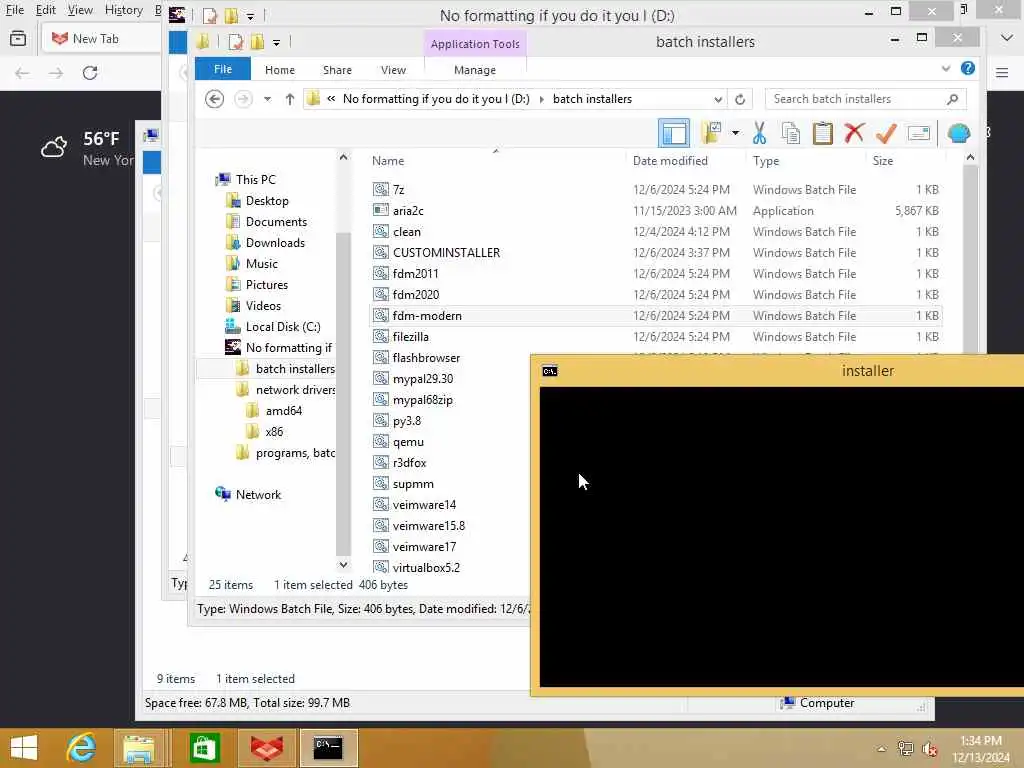Select Network in navigation pane
The width and height of the screenshot is (1024, 768).
258,495
